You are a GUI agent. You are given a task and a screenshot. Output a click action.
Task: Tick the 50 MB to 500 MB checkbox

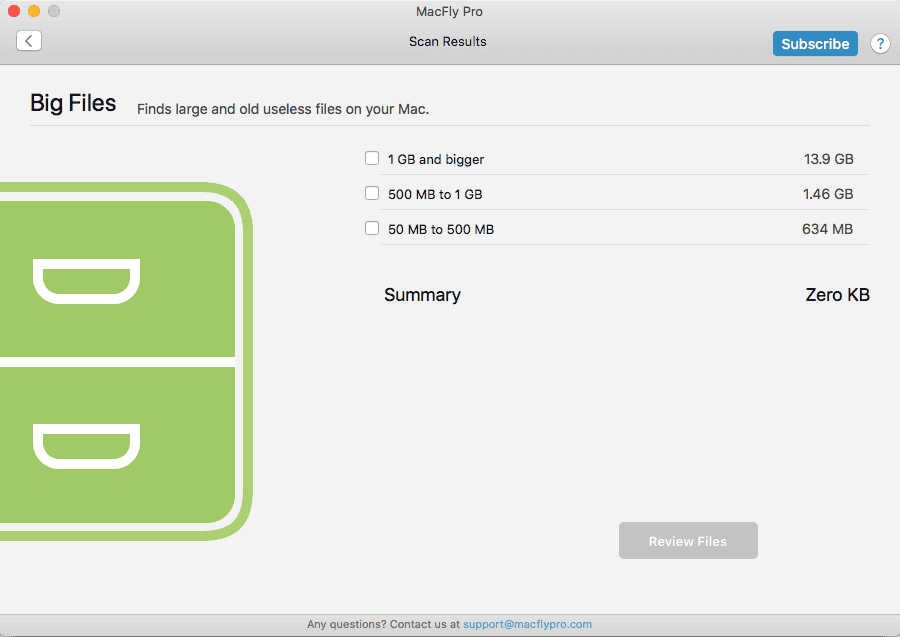click(x=372, y=228)
